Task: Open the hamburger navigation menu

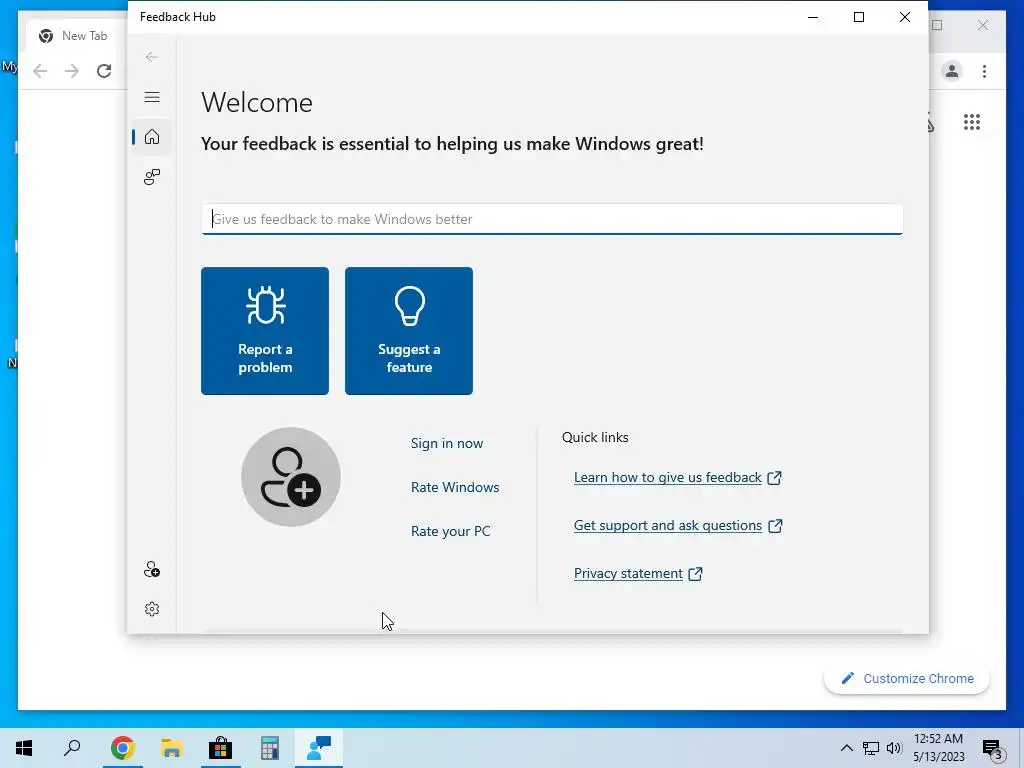Action: tap(152, 97)
